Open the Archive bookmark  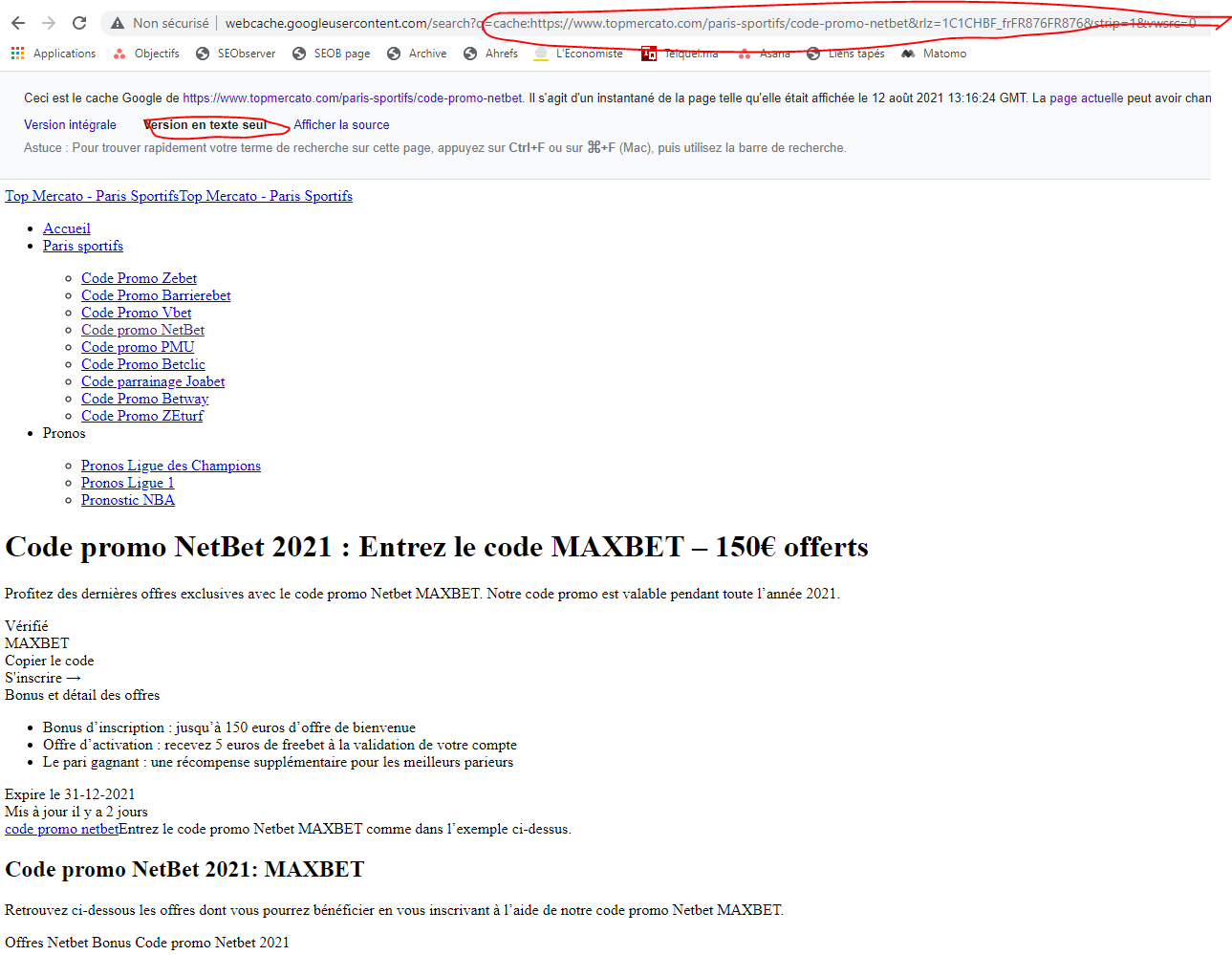pyautogui.click(x=417, y=54)
